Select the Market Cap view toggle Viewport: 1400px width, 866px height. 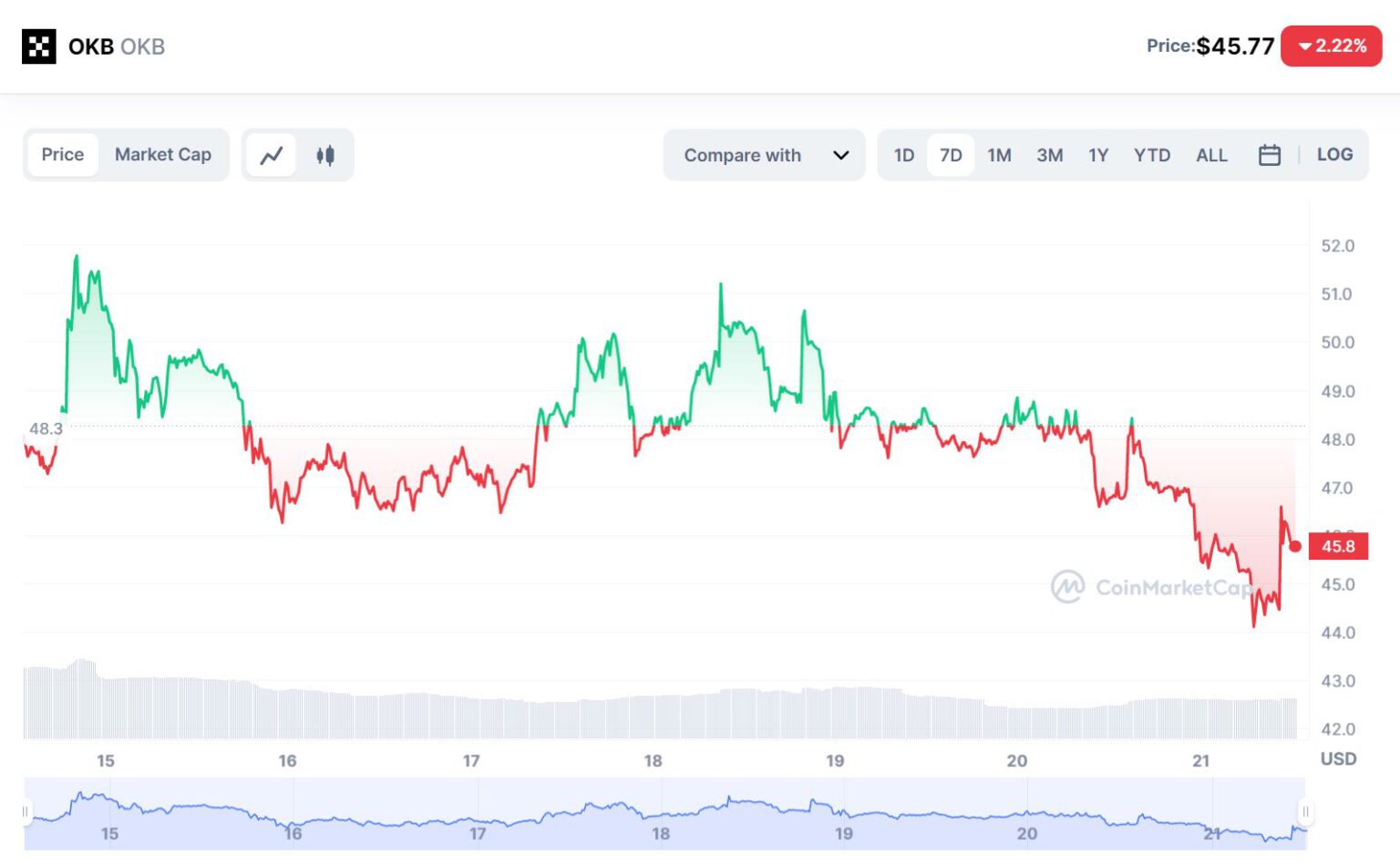point(163,155)
